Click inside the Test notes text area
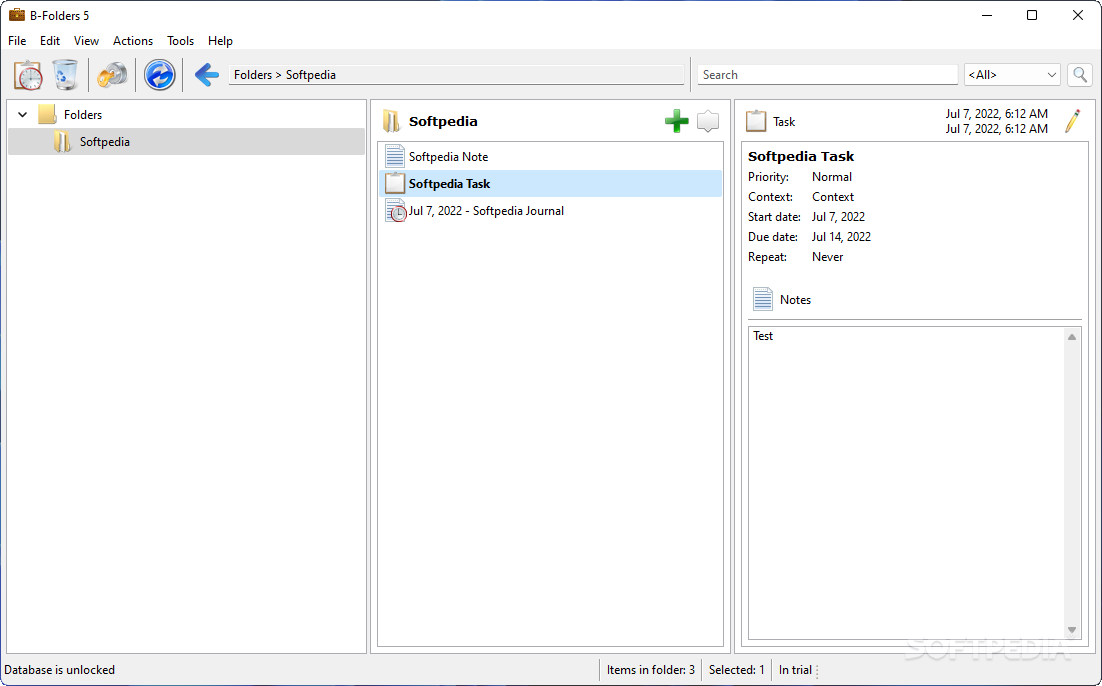The height and width of the screenshot is (686, 1102). coord(907,482)
